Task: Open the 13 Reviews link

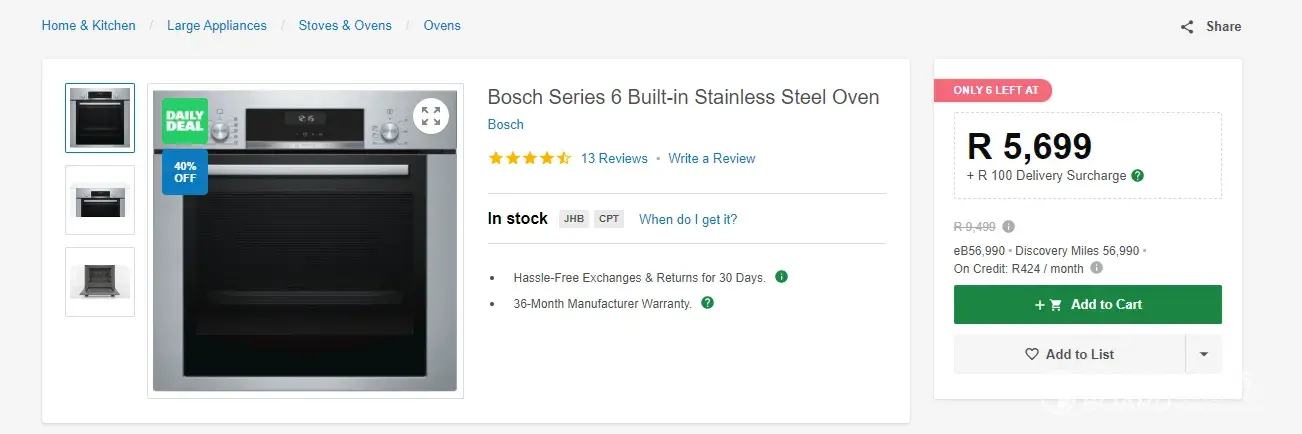Action: pos(614,158)
